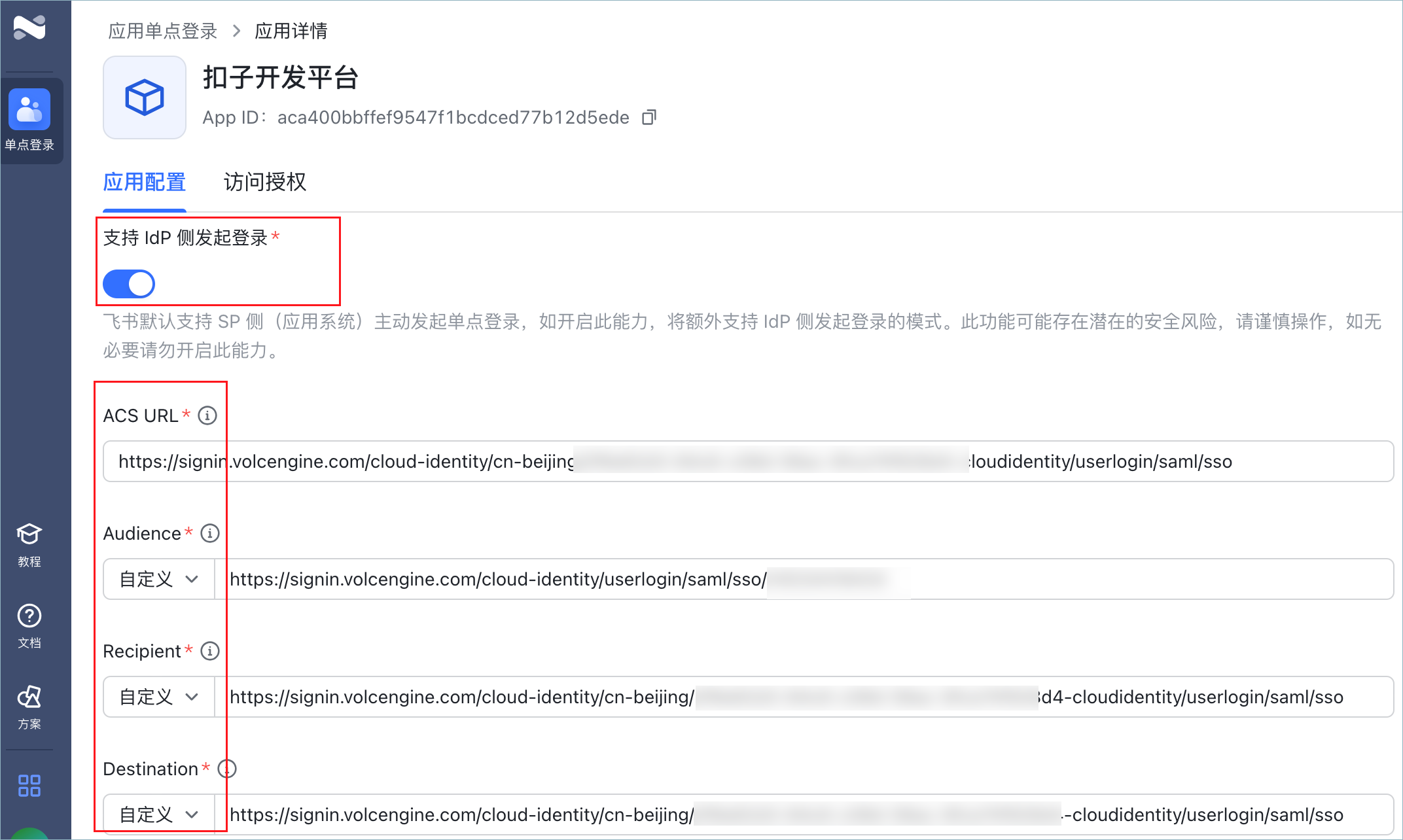
Task: Switch to the 访问授权 tab
Action: point(264,183)
